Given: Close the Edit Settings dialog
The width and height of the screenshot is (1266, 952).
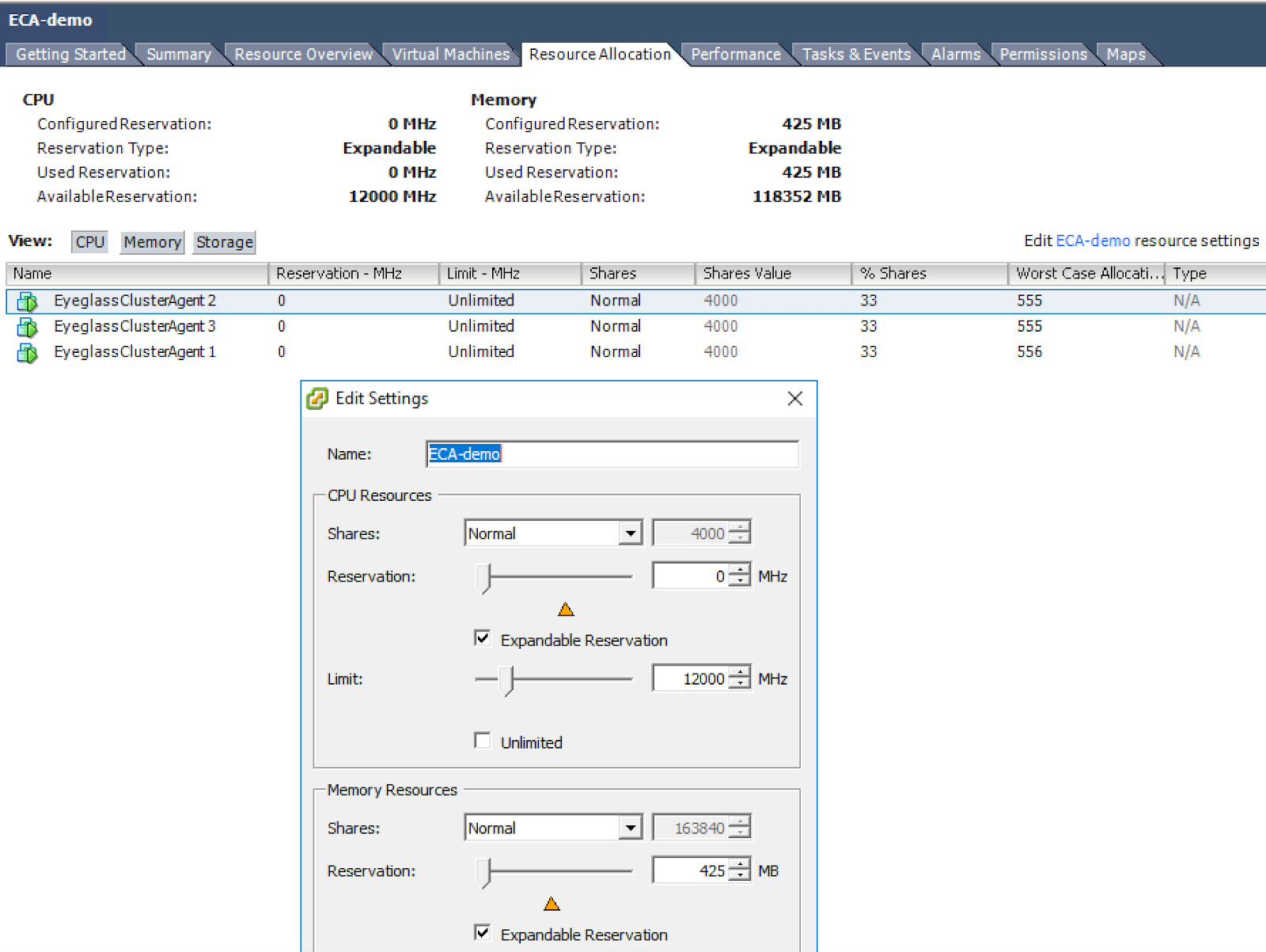Looking at the screenshot, I should pyautogui.click(x=795, y=398).
